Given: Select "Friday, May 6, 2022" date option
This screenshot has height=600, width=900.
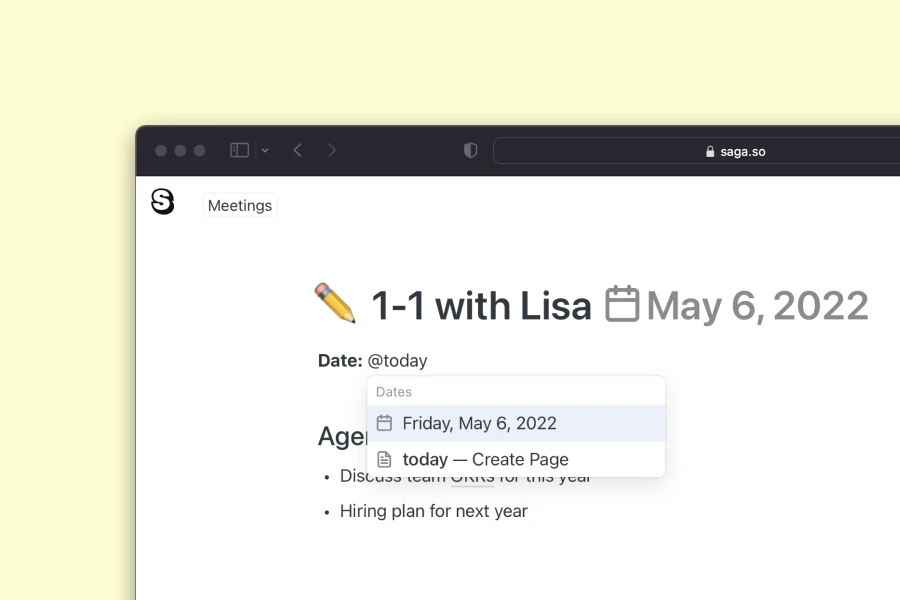Looking at the screenshot, I should pyautogui.click(x=516, y=423).
